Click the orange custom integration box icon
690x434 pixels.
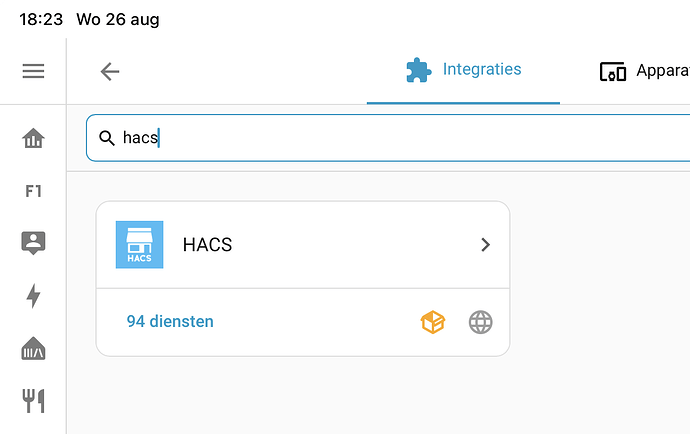click(x=433, y=322)
